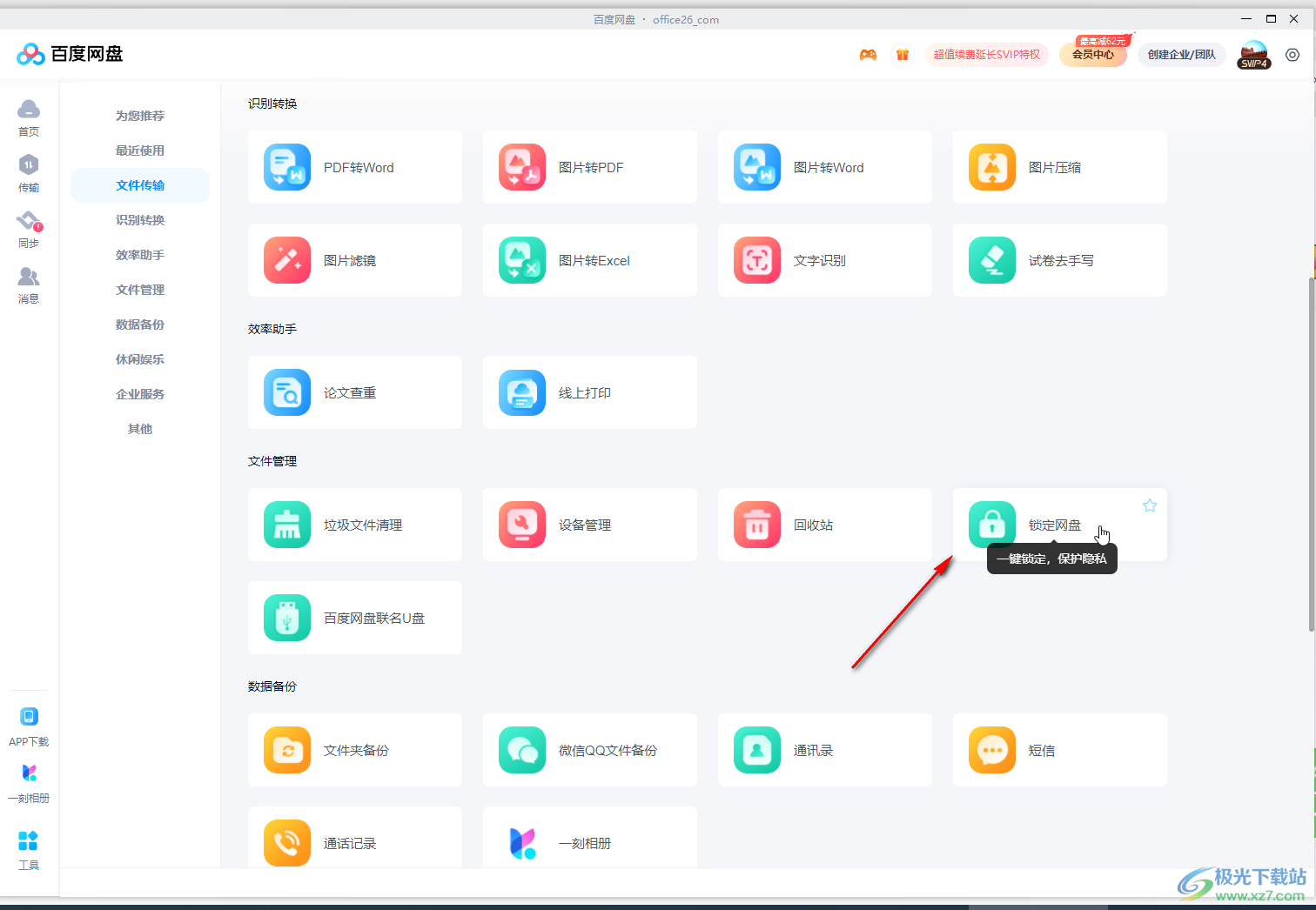
Task: Open the 图片滤镜 filter icon
Action: pyautogui.click(x=287, y=260)
